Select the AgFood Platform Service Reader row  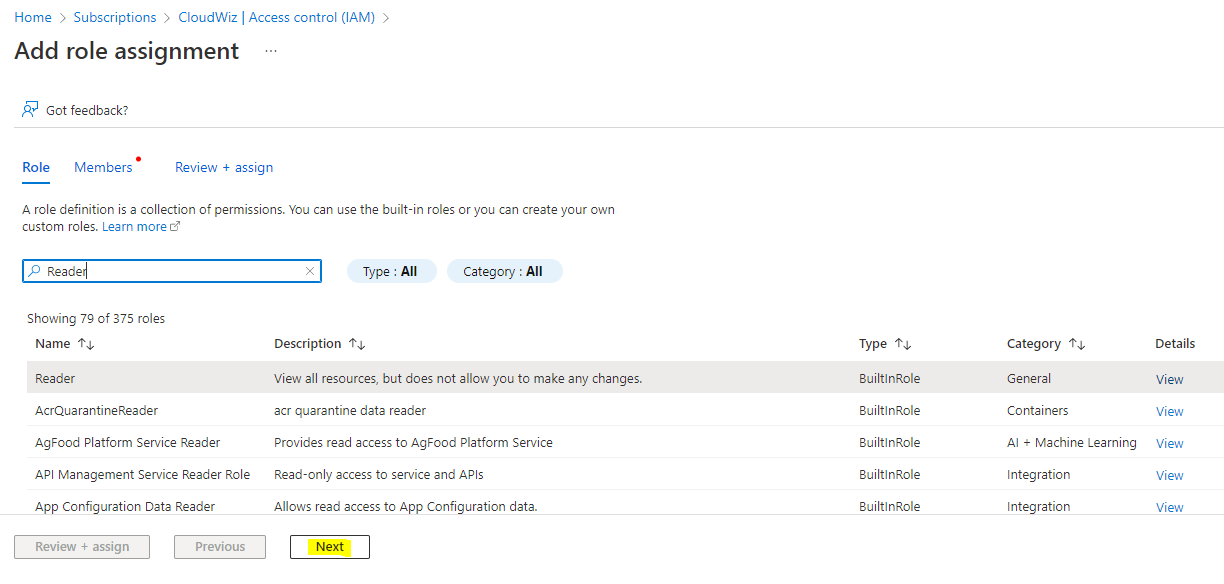click(x=128, y=443)
